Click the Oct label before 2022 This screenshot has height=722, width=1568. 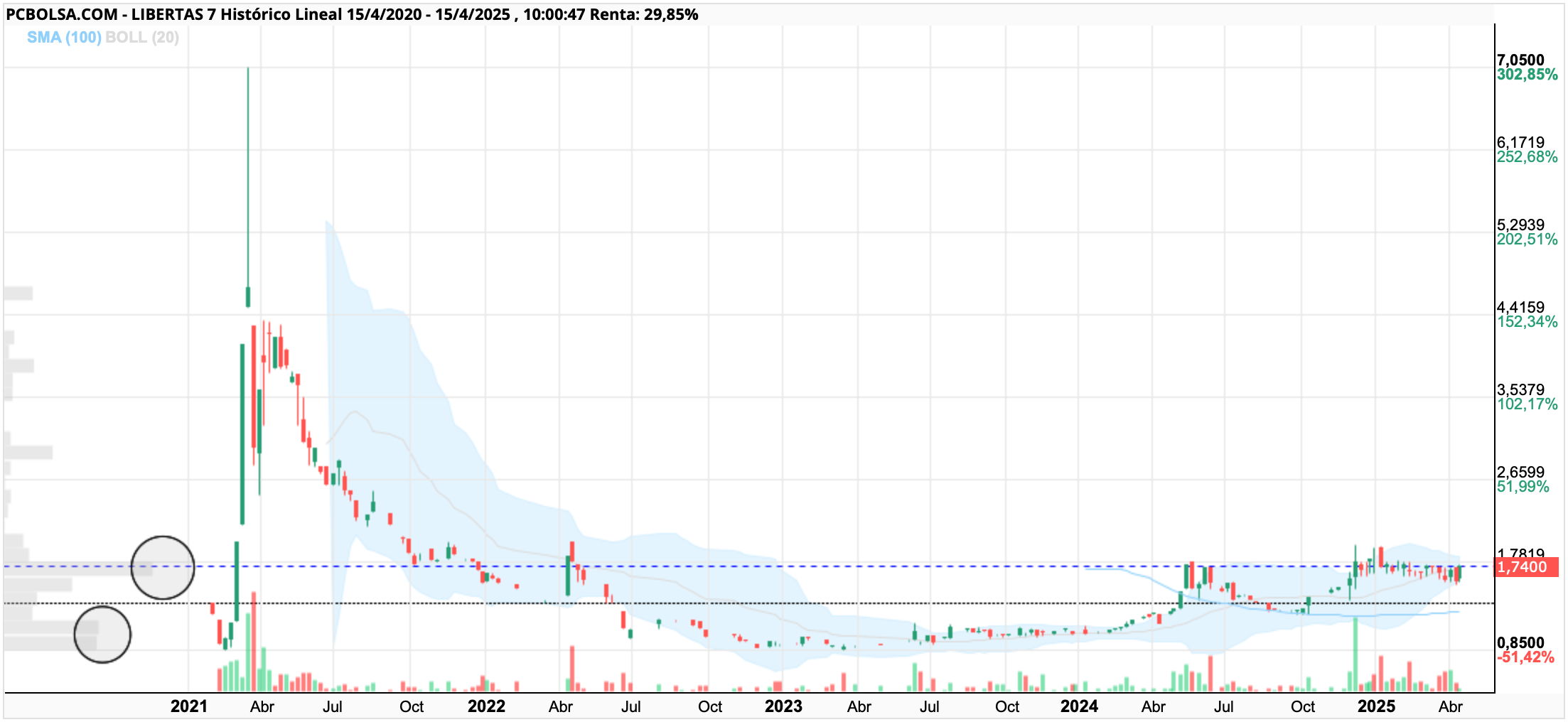pos(412,707)
